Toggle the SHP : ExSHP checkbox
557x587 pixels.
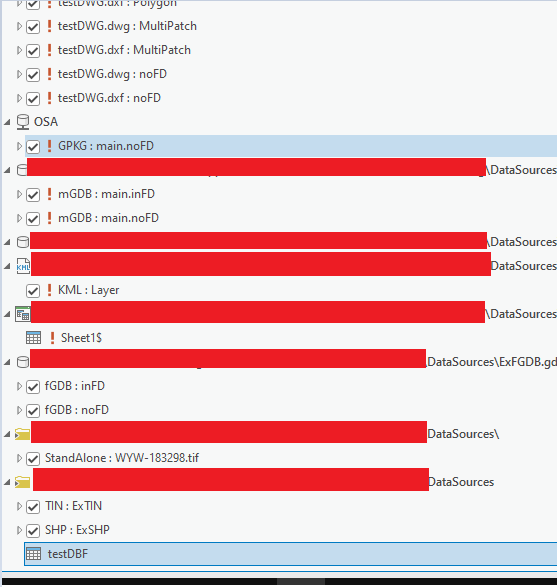click(33, 530)
